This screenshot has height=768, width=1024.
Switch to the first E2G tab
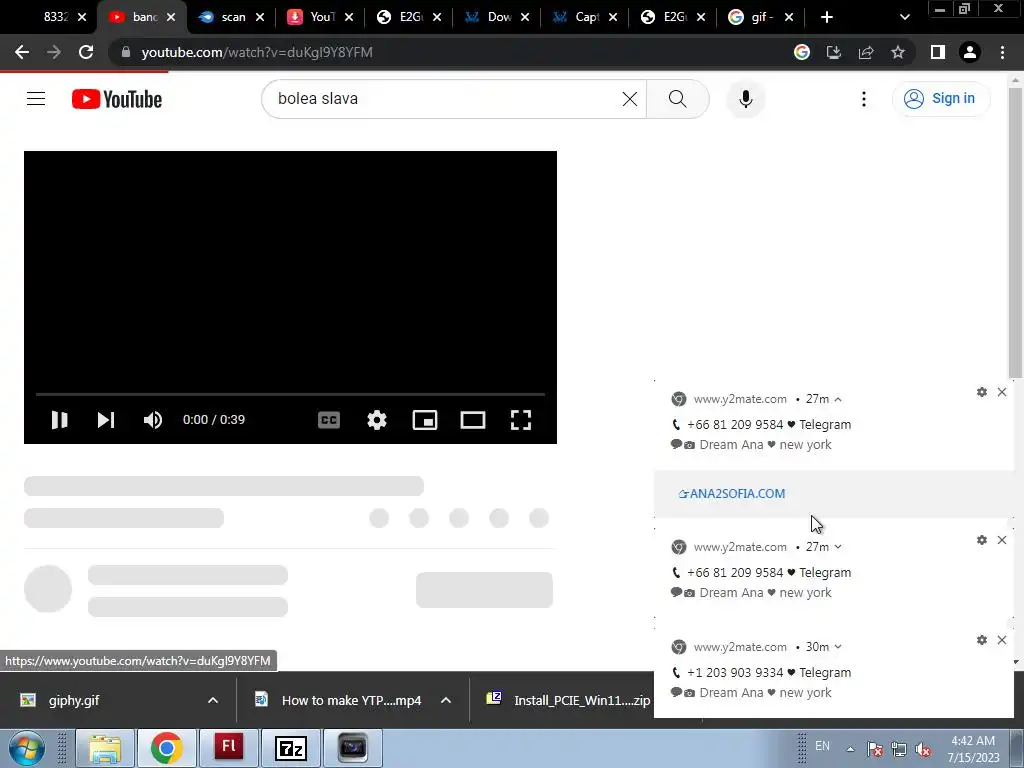coord(409,17)
